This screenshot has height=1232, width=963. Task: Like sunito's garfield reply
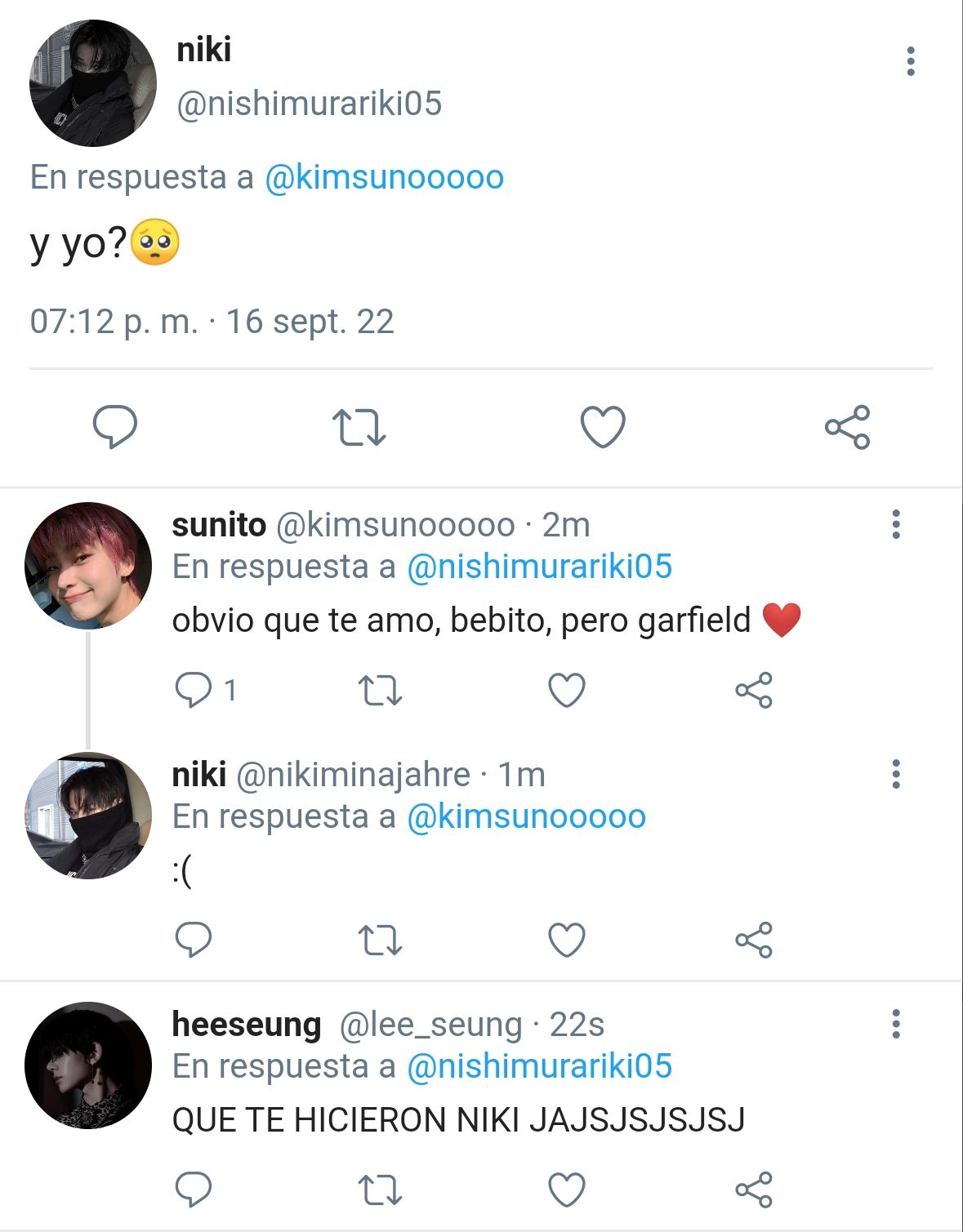point(567,691)
